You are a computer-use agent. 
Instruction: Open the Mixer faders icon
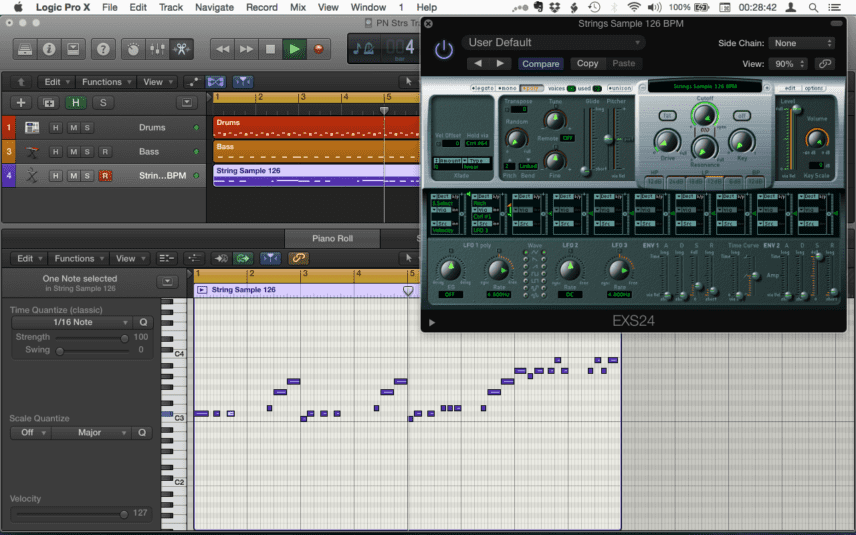[157, 49]
